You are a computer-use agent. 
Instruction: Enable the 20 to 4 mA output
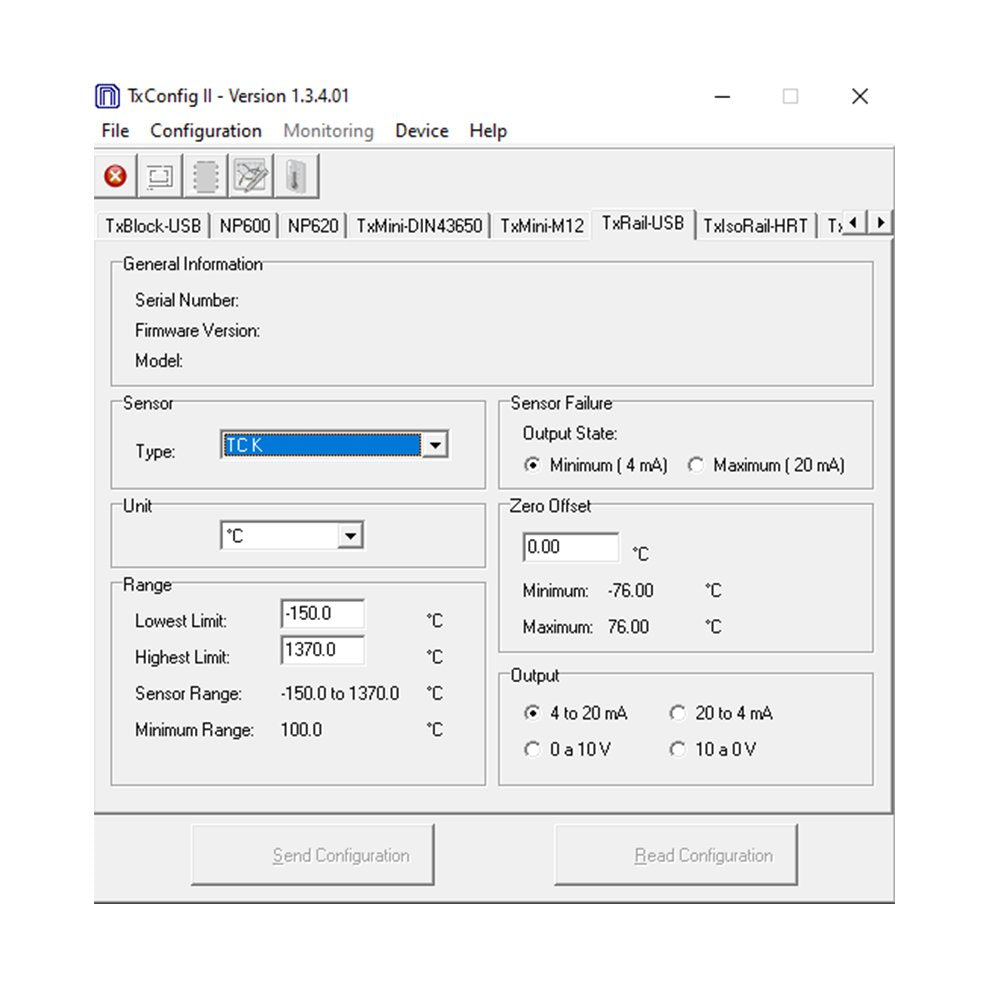678,713
